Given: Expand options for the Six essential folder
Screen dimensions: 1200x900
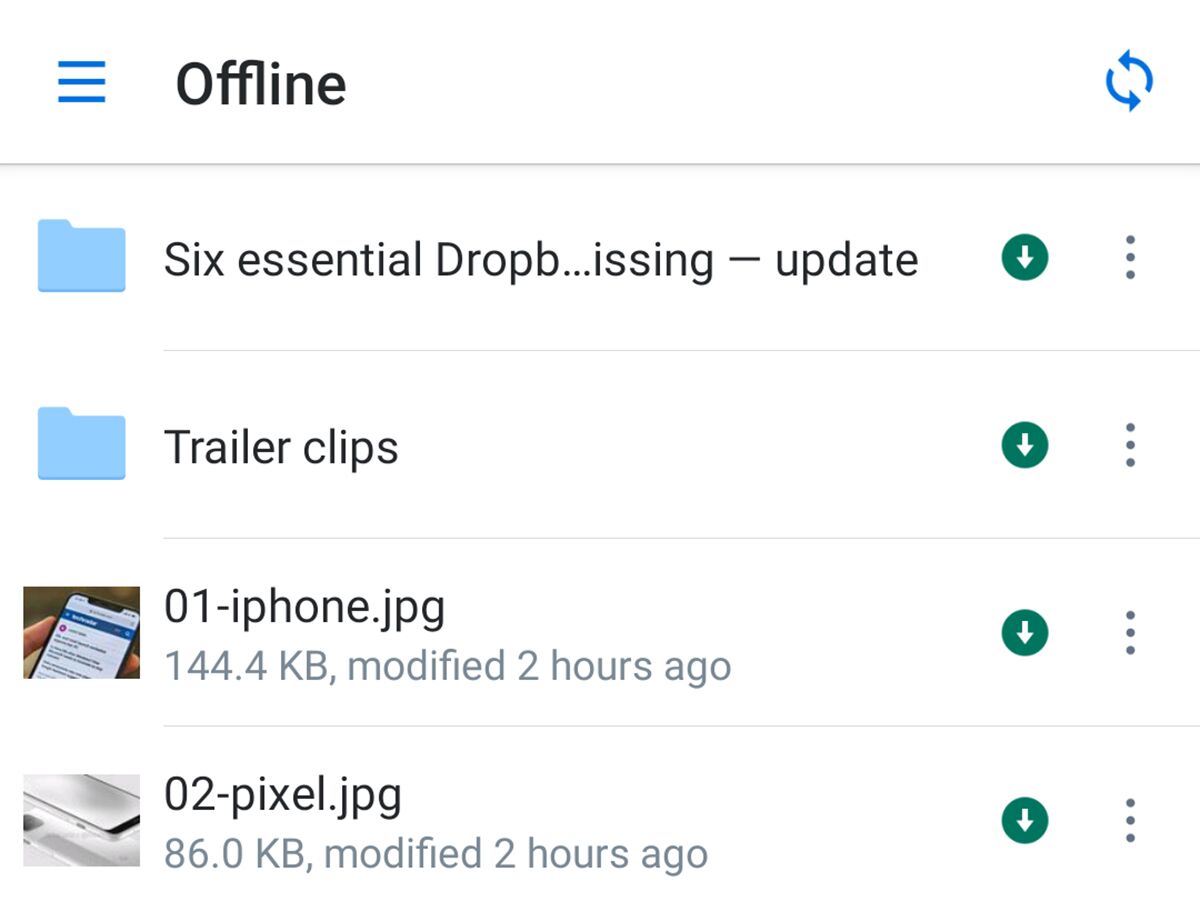Looking at the screenshot, I should (1130, 257).
